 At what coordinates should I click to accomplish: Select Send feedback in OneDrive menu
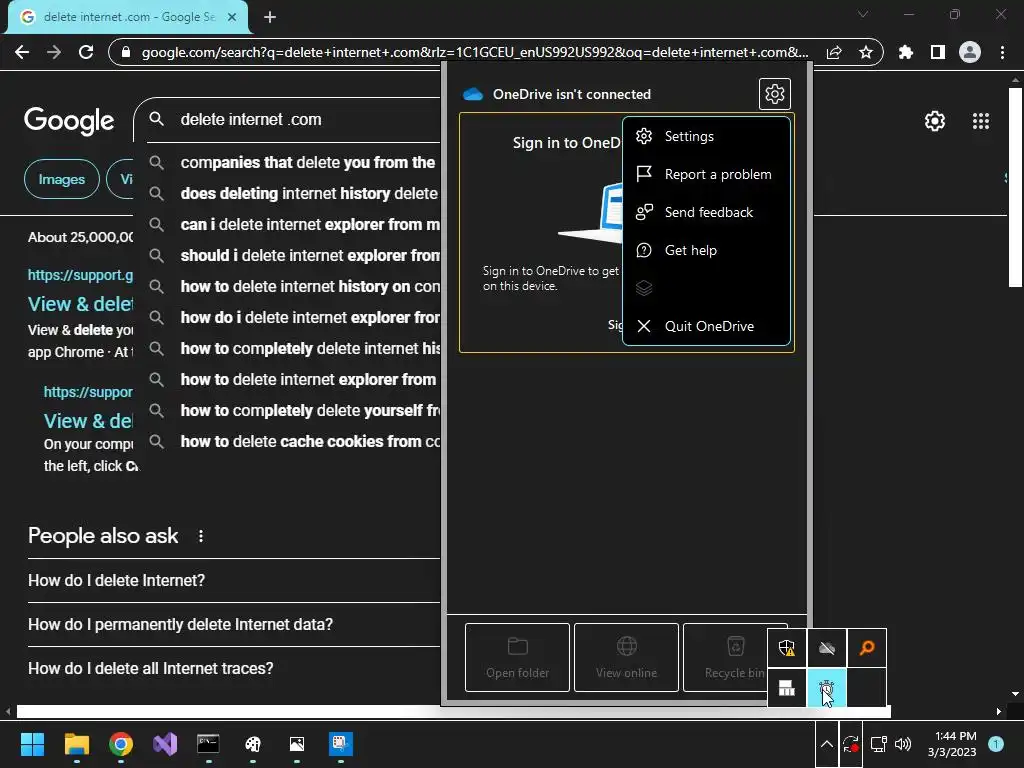coord(706,212)
